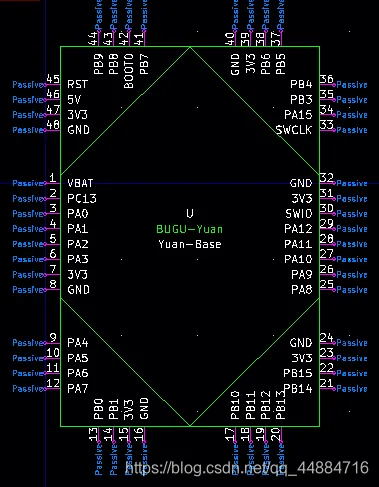The width and height of the screenshot is (379, 487).
Task: Click the Passive label of pin 33
Action: [x=352, y=130]
